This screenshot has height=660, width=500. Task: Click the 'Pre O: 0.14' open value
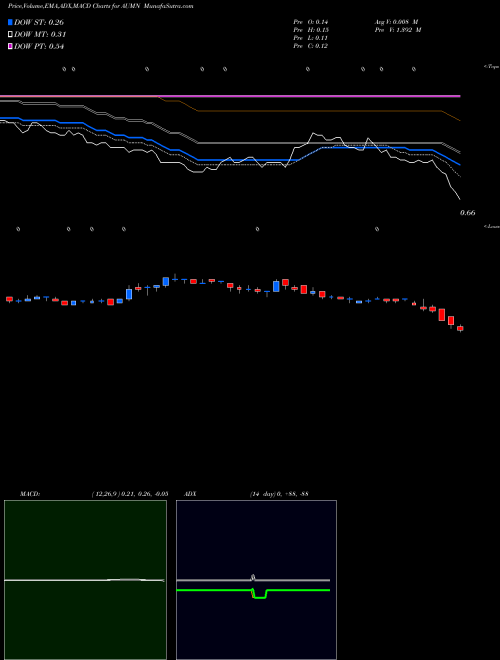(310, 22)
